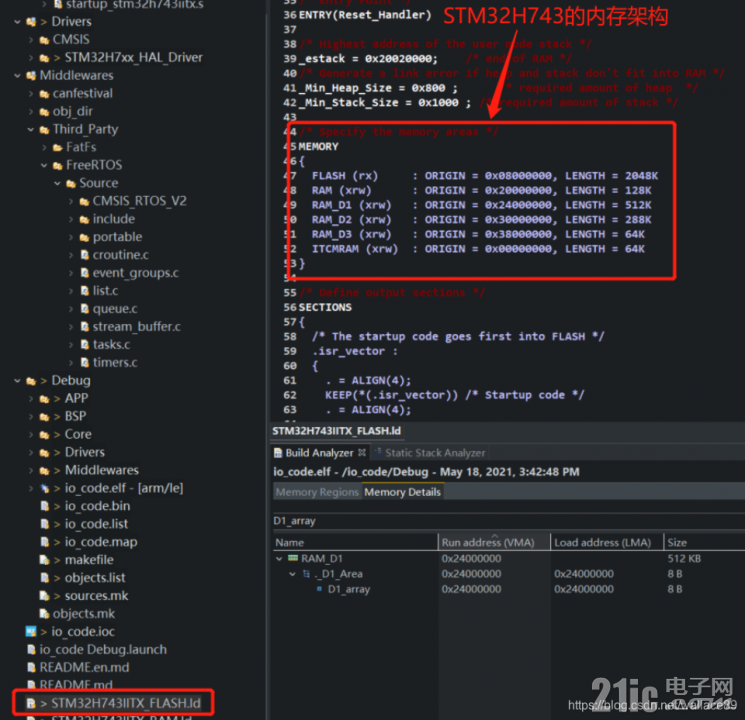Click the FatFs folder icon
Viewport: 745px width, 720px height.
pos(57,148)
